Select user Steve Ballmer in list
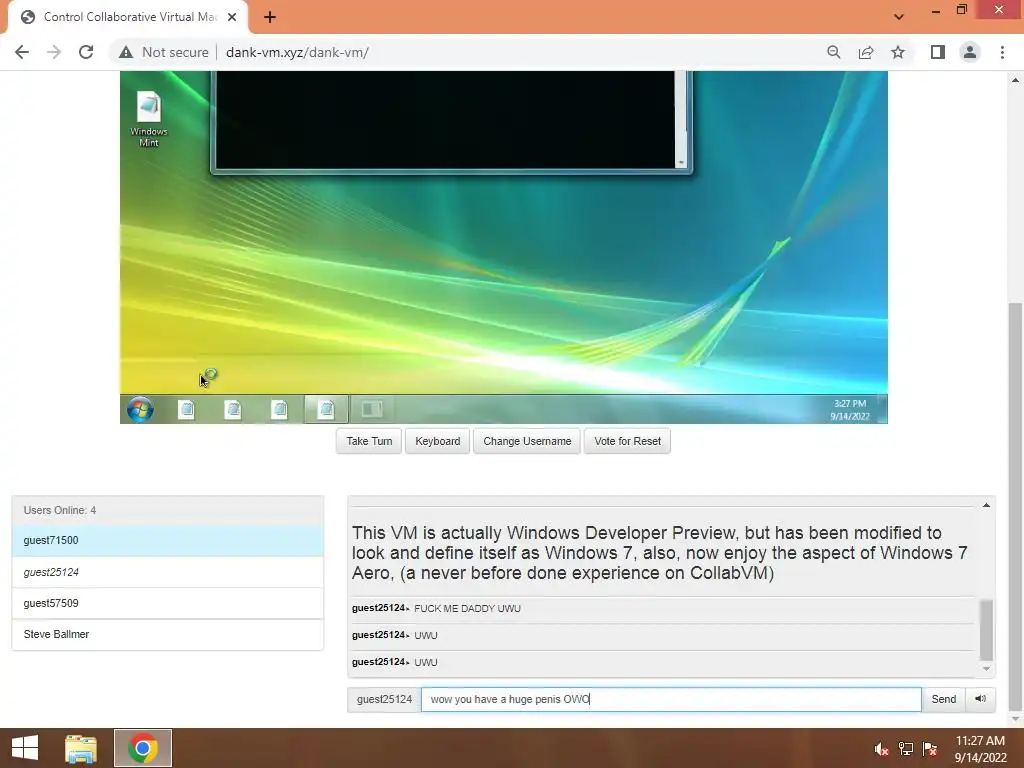This screenshot has width=1024, height=768. (x=168, y=634)
